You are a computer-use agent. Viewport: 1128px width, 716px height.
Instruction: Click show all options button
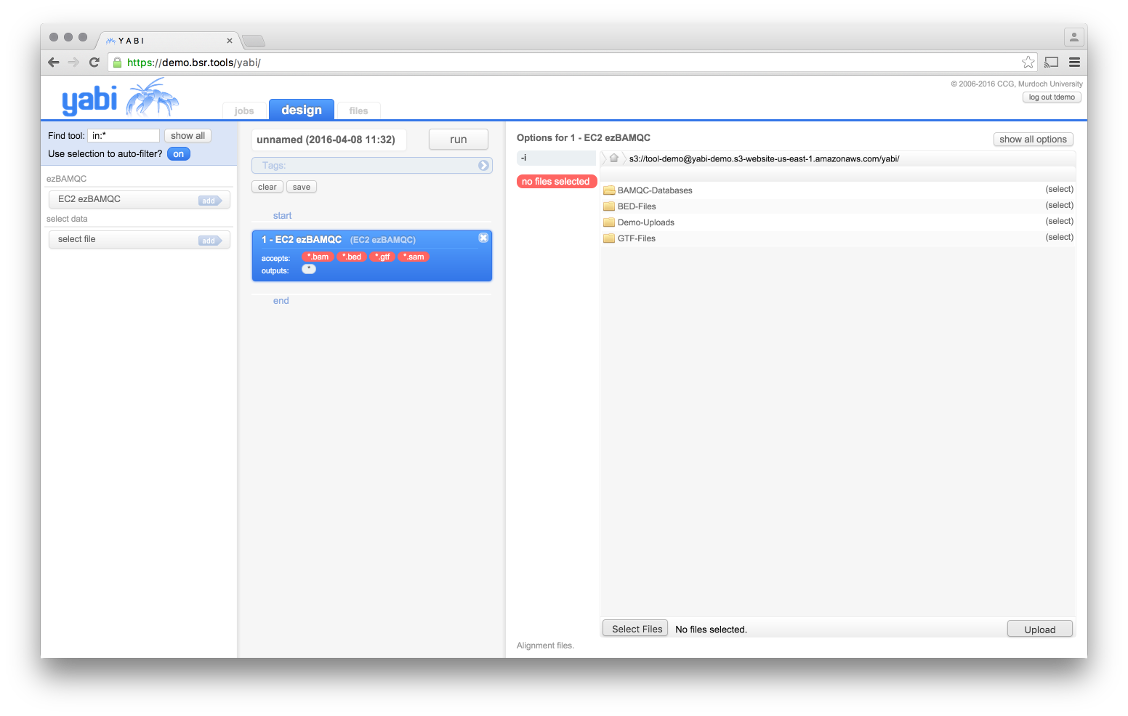tap(1033, 140)
